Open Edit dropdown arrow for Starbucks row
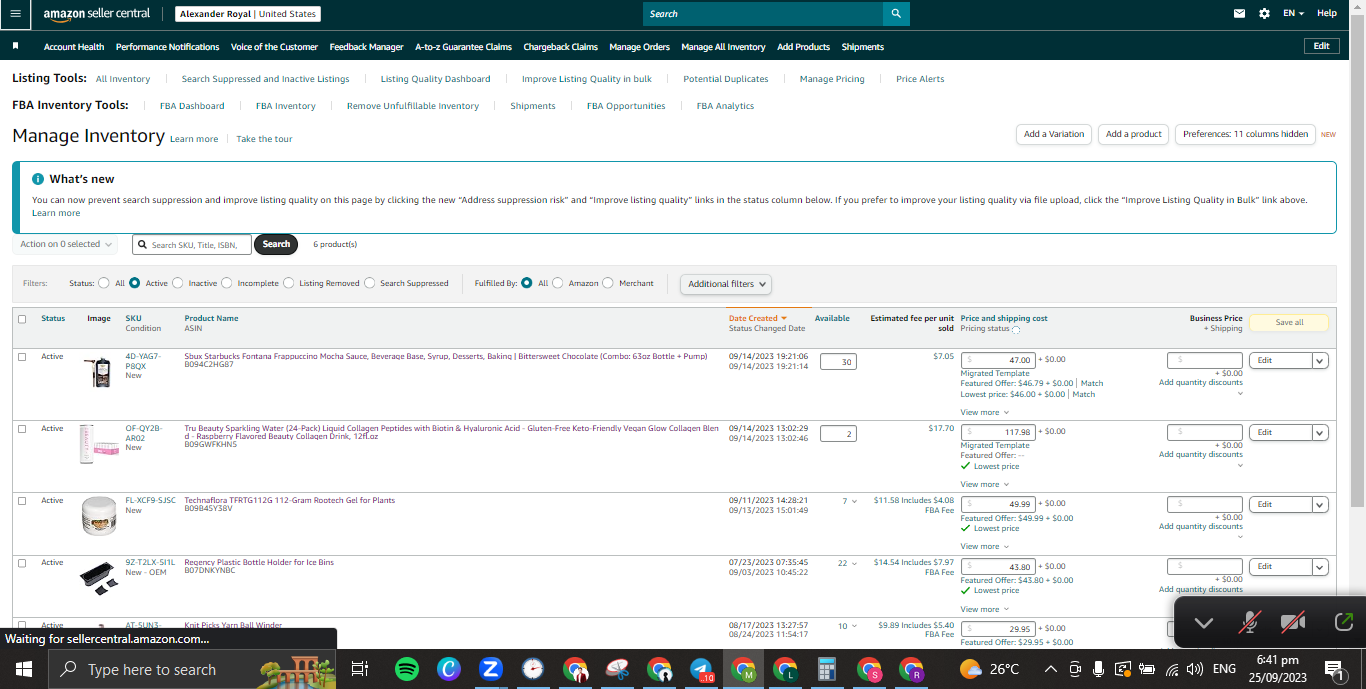Screen dimensions: 1366x689 1319,360
